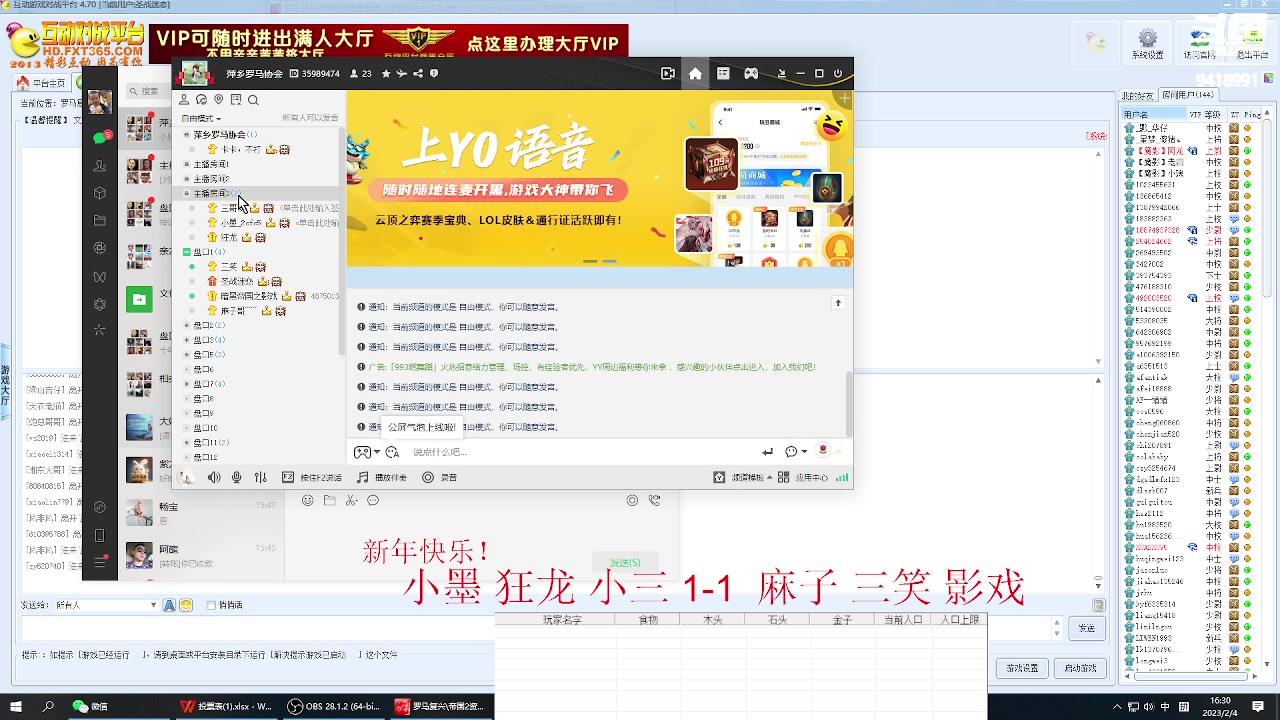Open 应用中心 from the bottom bar
The width and height of the screenshot is (1280, 720).
tap(812, 477)
